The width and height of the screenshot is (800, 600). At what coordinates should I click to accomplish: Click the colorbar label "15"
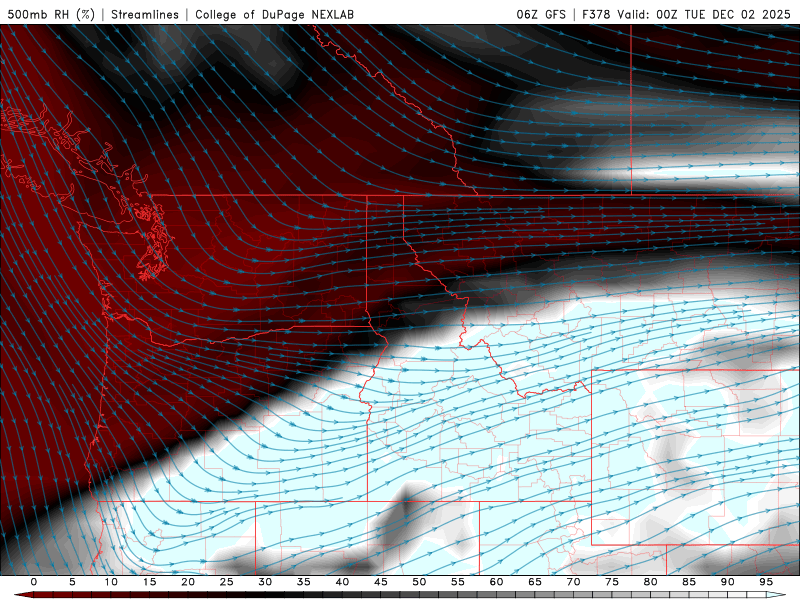click(149, 582)
